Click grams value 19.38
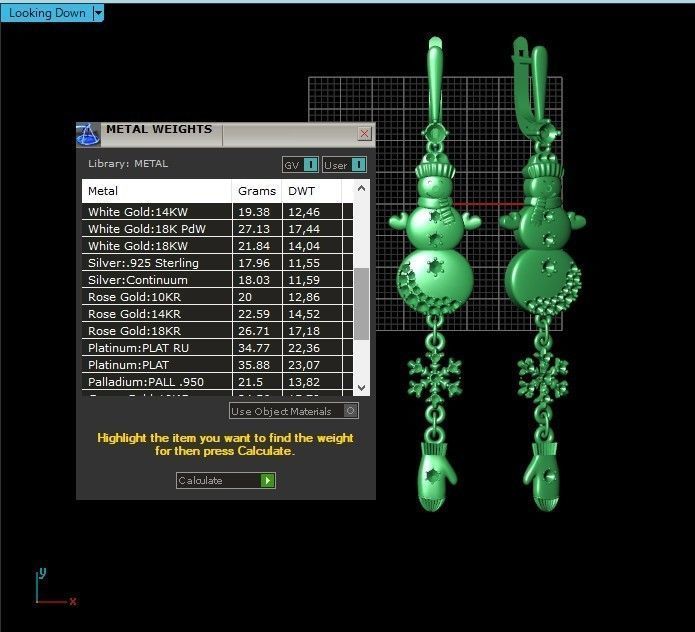Viewport: 695px width, 632px height. (254, 212)
